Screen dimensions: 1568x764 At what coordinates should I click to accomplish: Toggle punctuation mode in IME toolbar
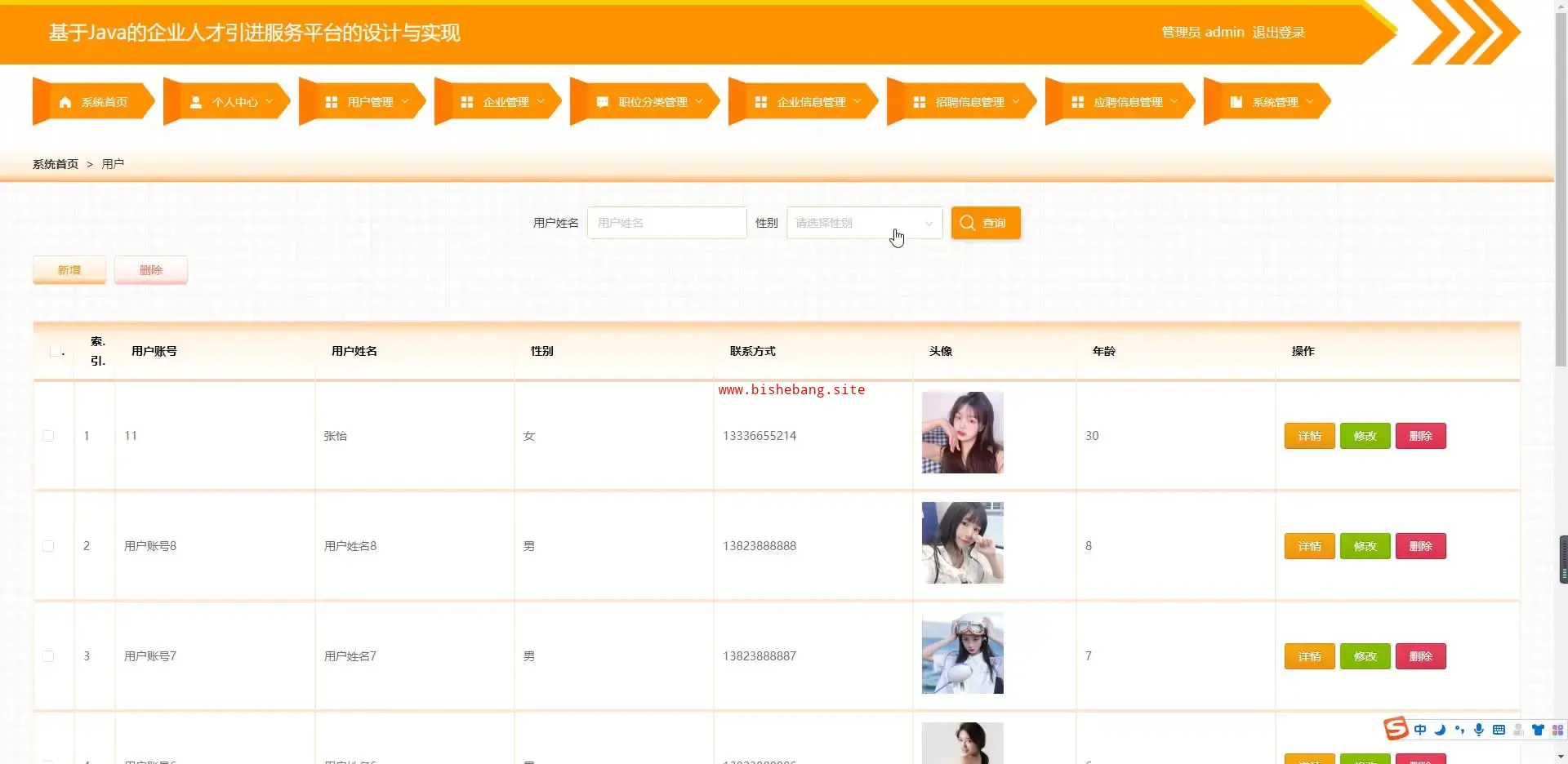coord(1459,730)
